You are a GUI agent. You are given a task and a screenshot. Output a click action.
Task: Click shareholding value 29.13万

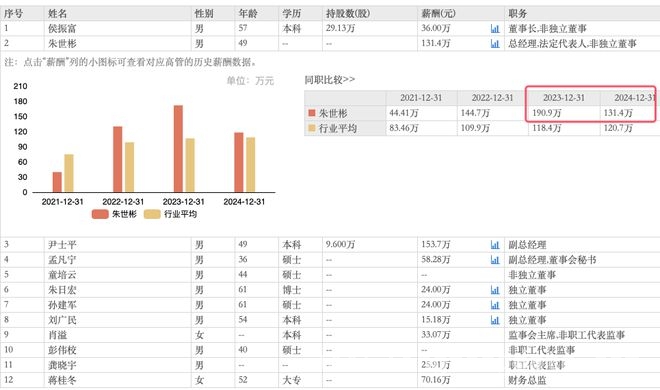(340, 29)
